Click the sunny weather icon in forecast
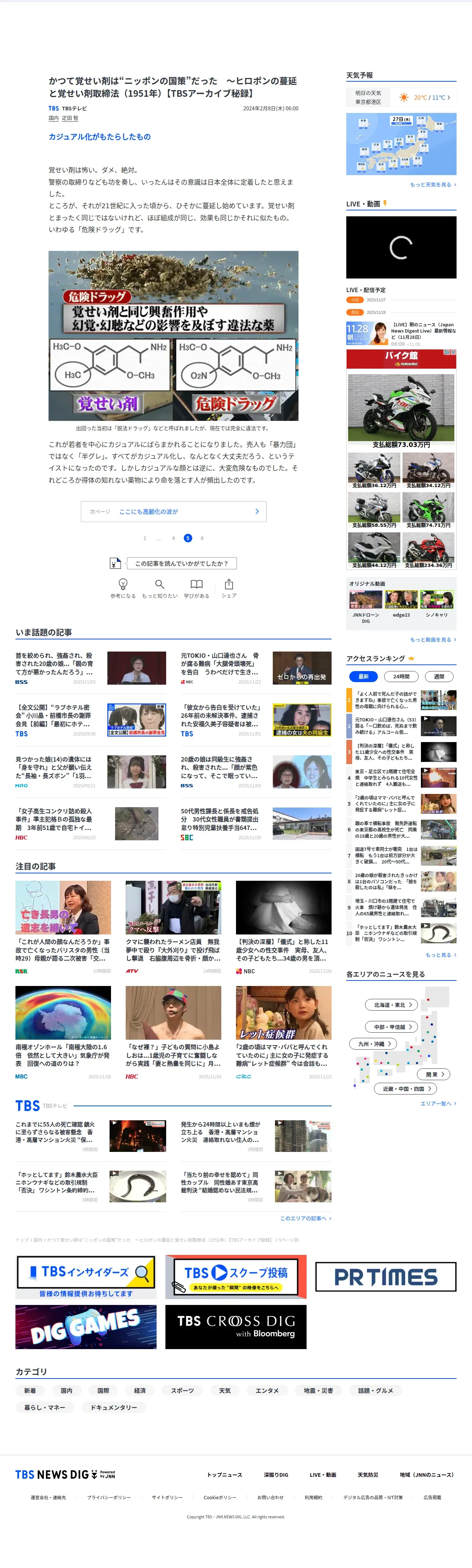 [x=404, y=97]
